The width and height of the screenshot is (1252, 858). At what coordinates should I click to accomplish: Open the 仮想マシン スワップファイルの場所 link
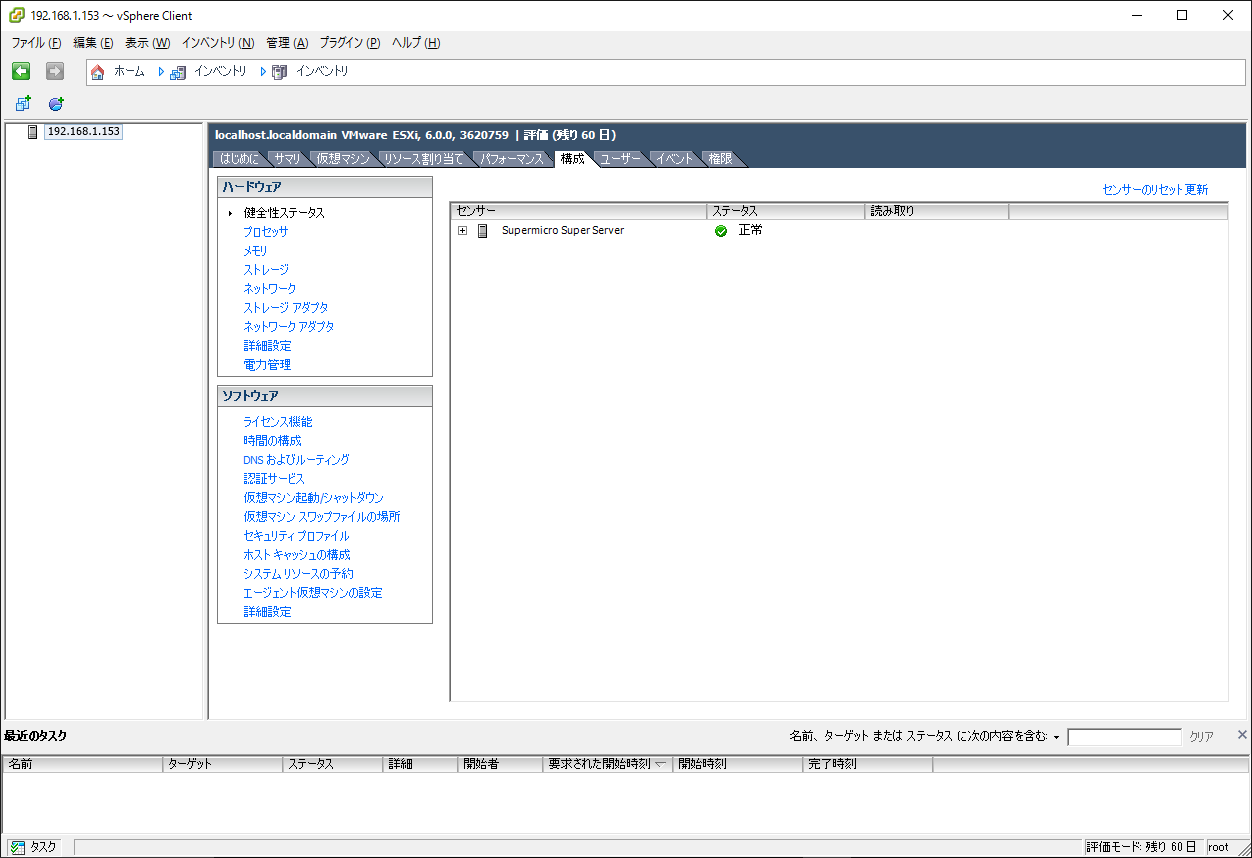tap(322, 517)
